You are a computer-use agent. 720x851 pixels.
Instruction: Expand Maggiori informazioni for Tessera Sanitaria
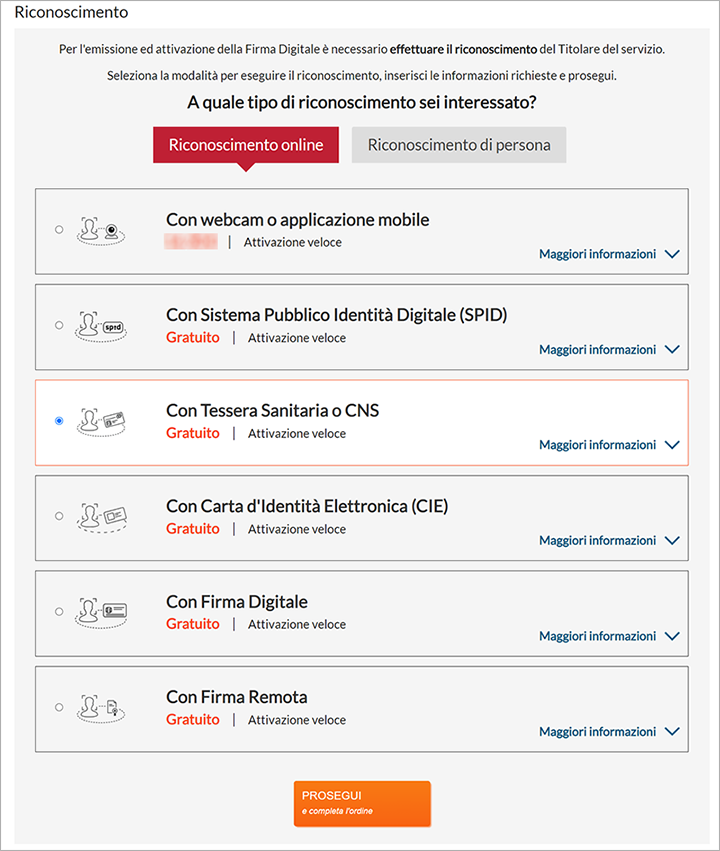(609, 445)
